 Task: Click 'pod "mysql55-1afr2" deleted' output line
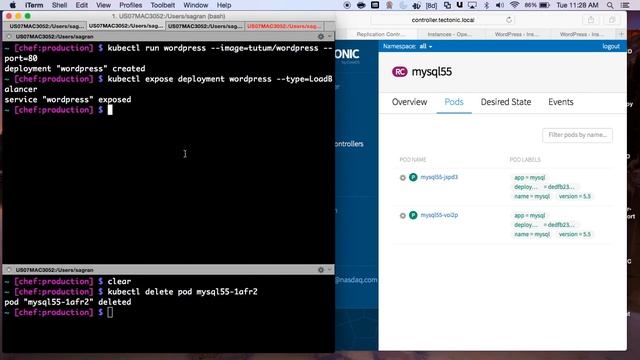coord(68,302)
